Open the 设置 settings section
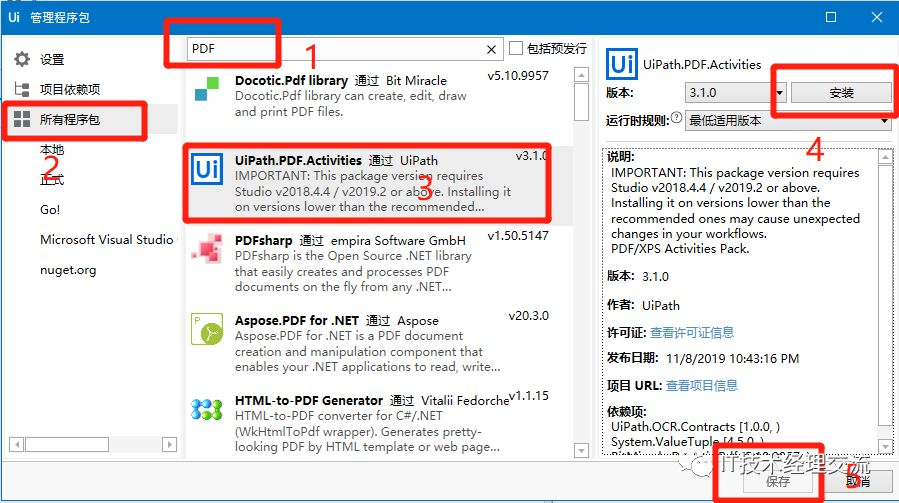The image size is (899, 503). click(52, 59)
